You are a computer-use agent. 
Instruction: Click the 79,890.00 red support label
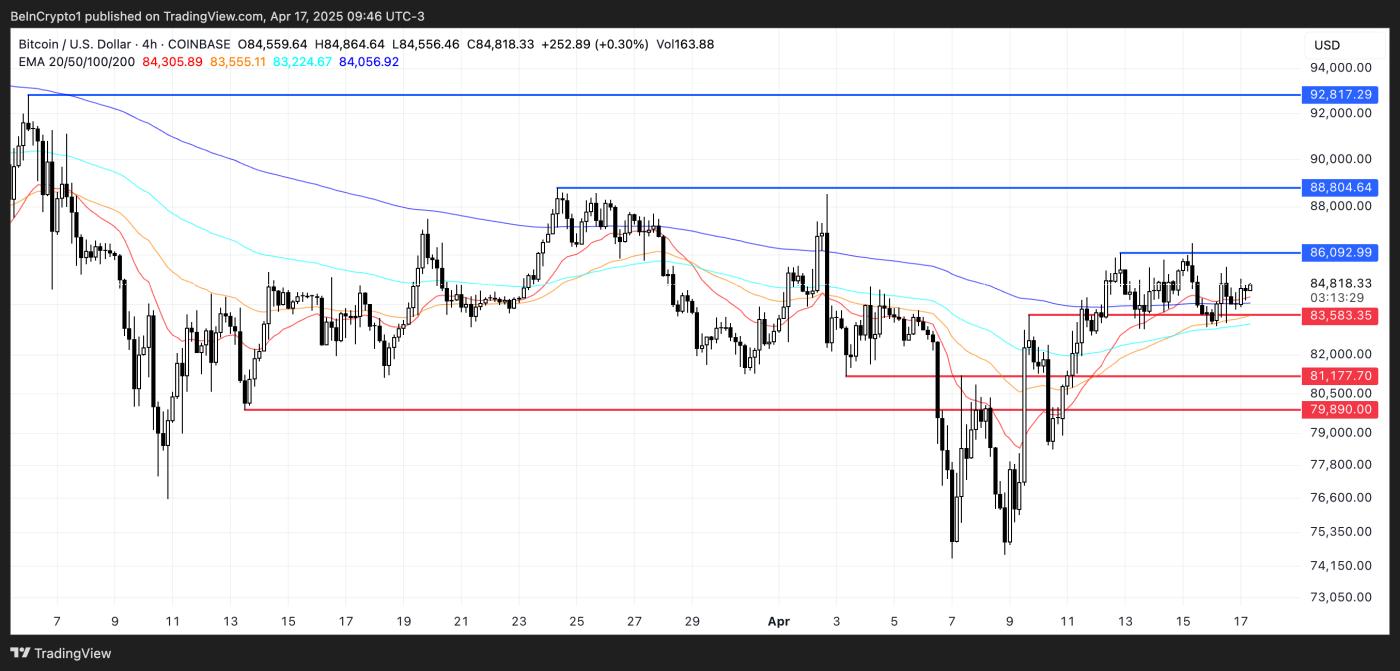pyautogui.click(x=1343, y=409)
